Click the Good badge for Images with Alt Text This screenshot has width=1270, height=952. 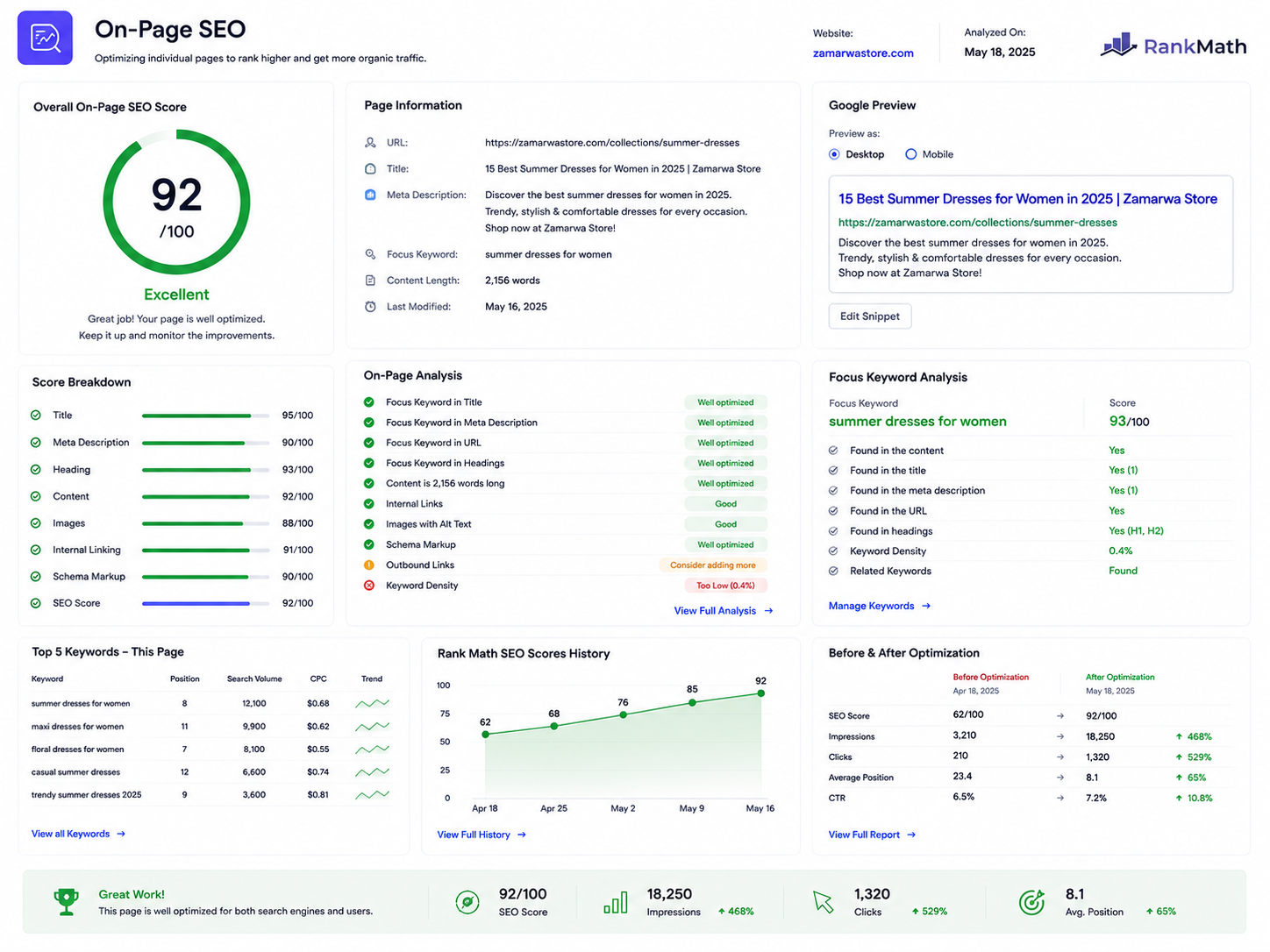[725, 524]
